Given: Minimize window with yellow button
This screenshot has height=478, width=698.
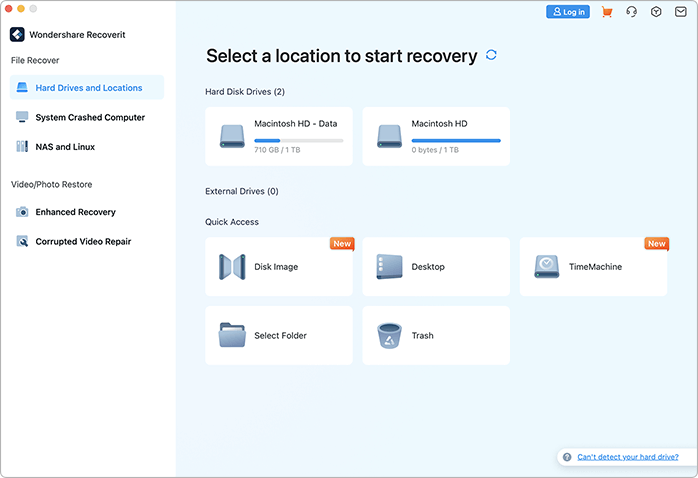Looking at the screenshot, I should [x=20, y=8].
